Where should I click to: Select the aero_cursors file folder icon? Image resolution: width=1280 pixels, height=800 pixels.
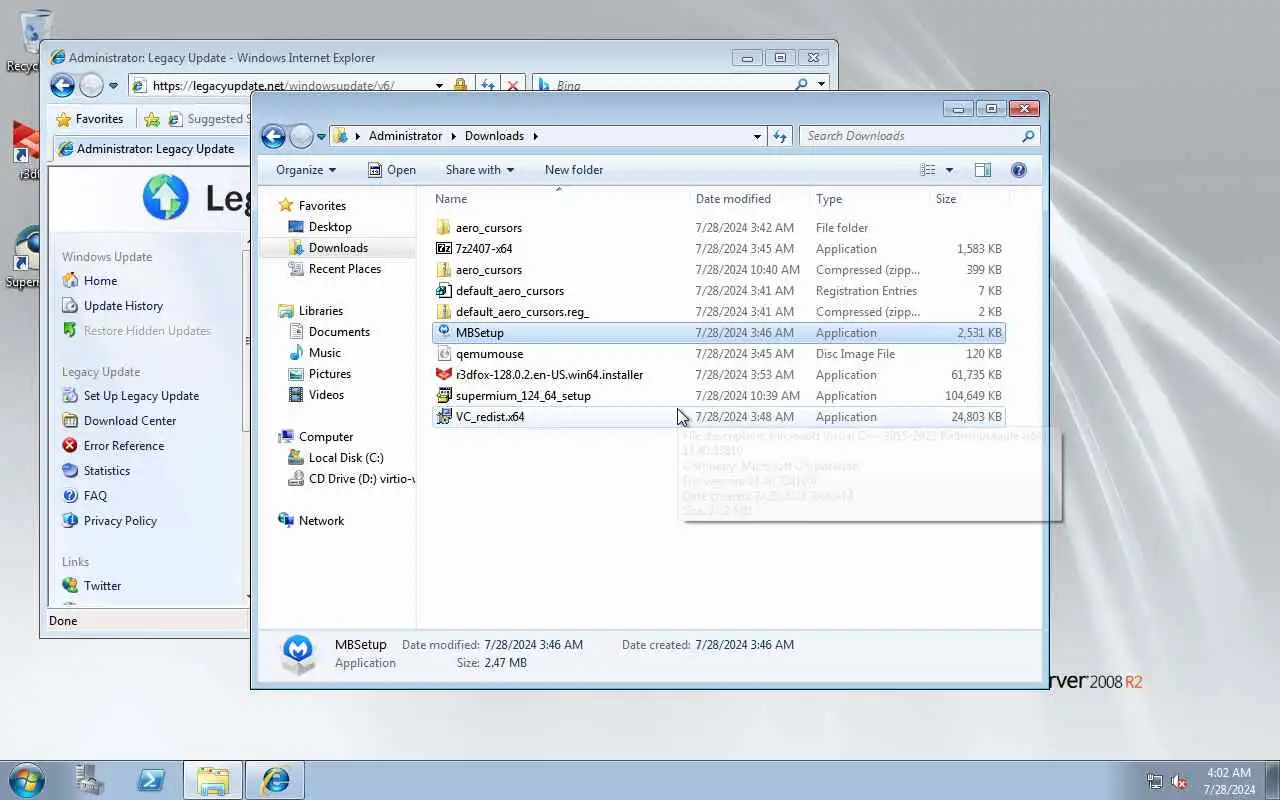tap(444, 228)
